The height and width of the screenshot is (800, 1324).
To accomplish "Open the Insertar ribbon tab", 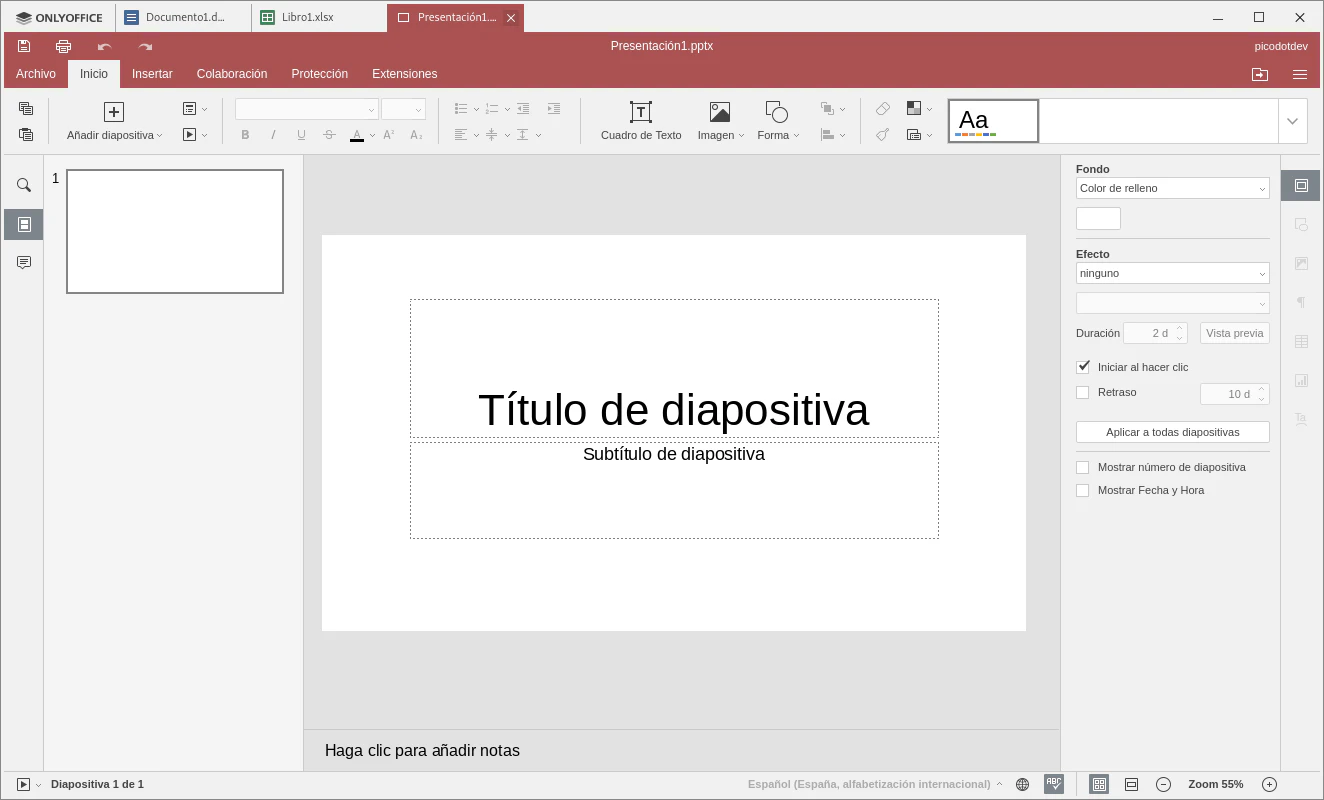I will tap(152, 74).
